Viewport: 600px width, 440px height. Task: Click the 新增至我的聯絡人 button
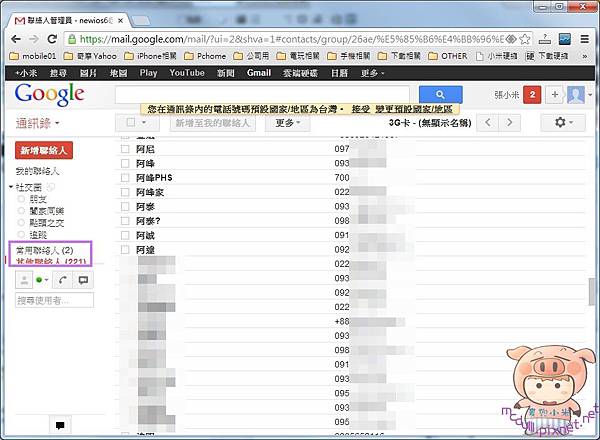pyautogui.click(x=212, y=123)
